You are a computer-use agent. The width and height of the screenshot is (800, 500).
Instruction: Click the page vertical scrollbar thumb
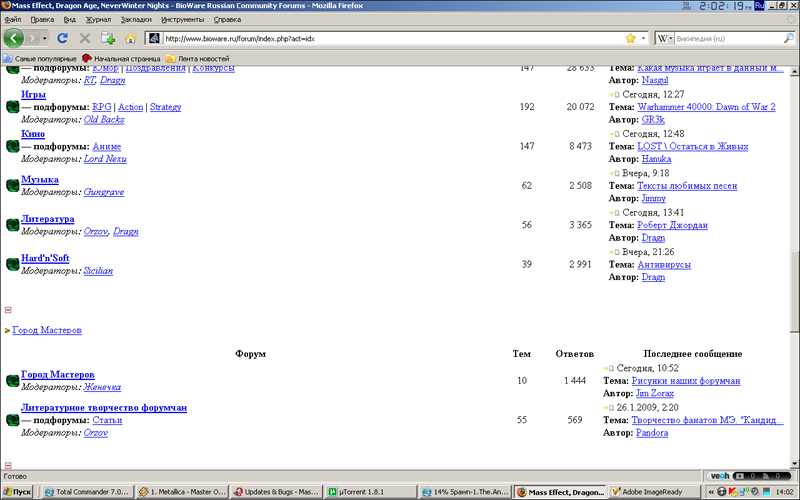click(794, 291)
